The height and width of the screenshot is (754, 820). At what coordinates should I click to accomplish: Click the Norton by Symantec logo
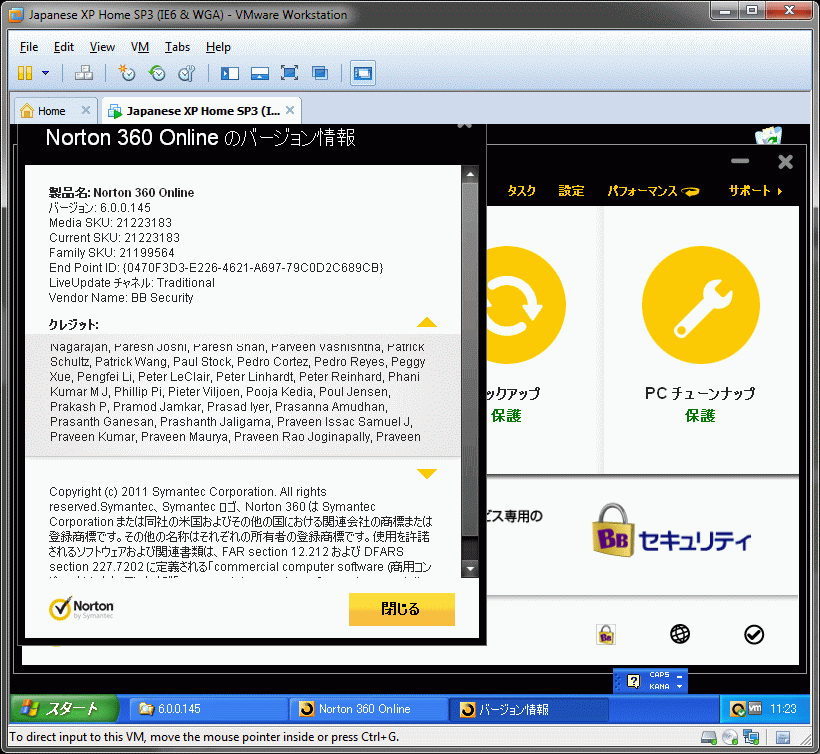coord(81,608)
